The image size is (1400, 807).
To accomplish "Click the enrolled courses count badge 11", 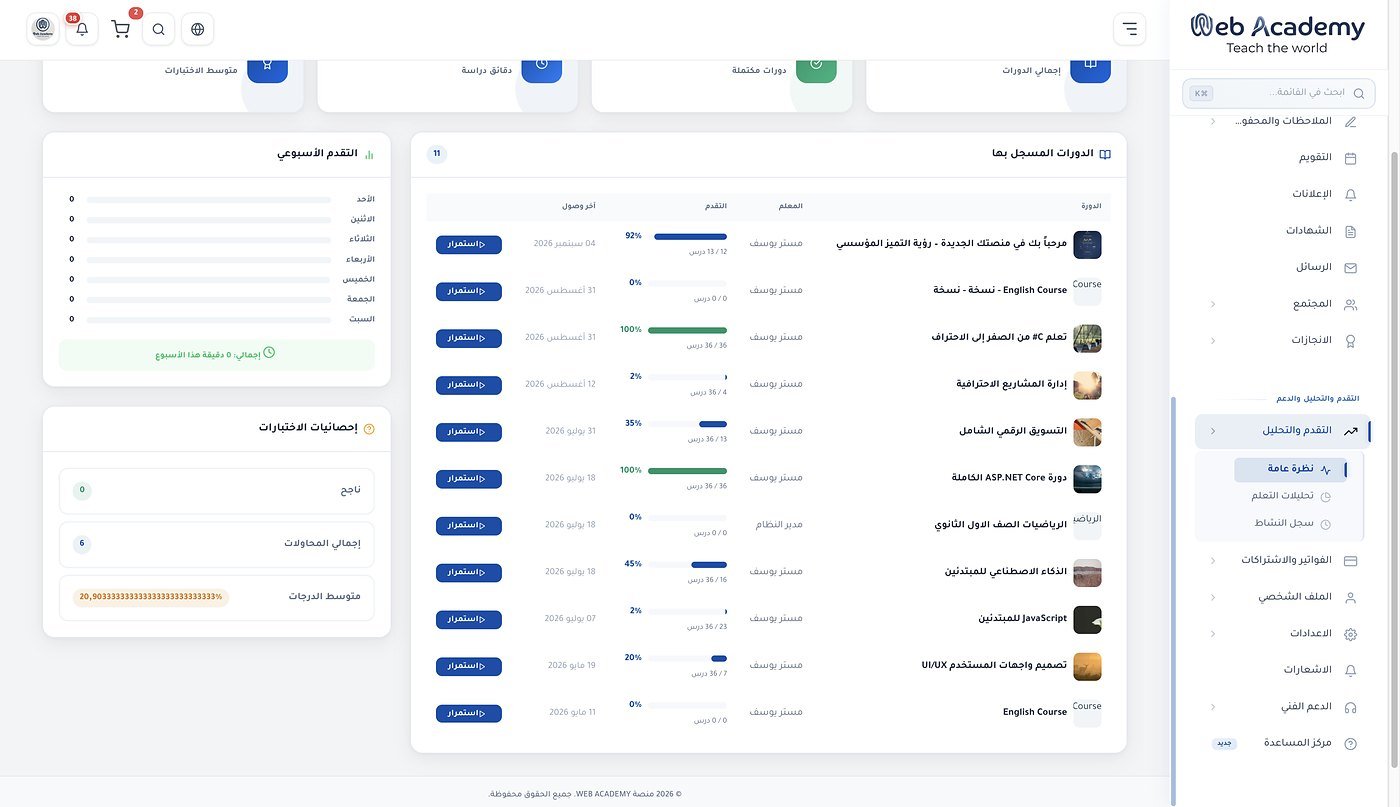I will point(437,154).
